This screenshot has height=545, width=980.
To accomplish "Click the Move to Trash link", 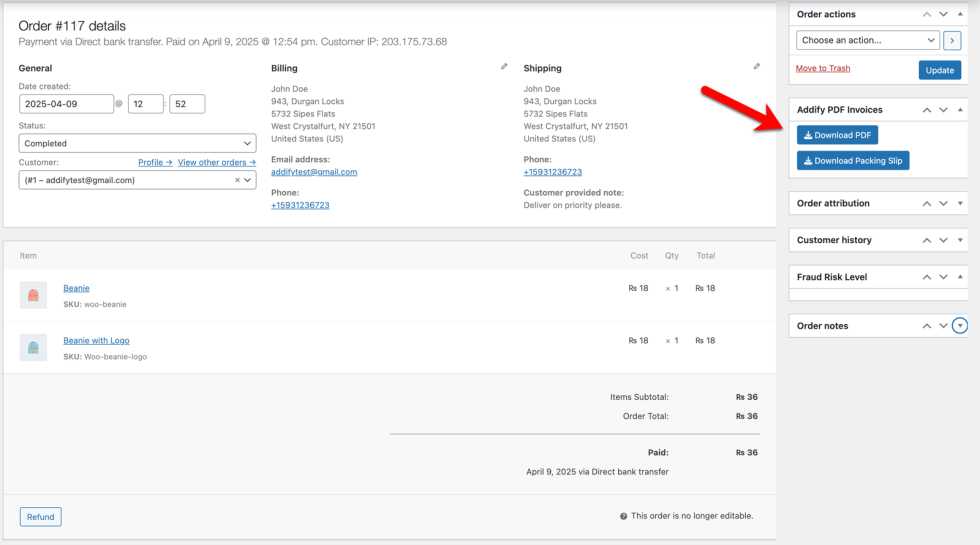I will point(823,68).
